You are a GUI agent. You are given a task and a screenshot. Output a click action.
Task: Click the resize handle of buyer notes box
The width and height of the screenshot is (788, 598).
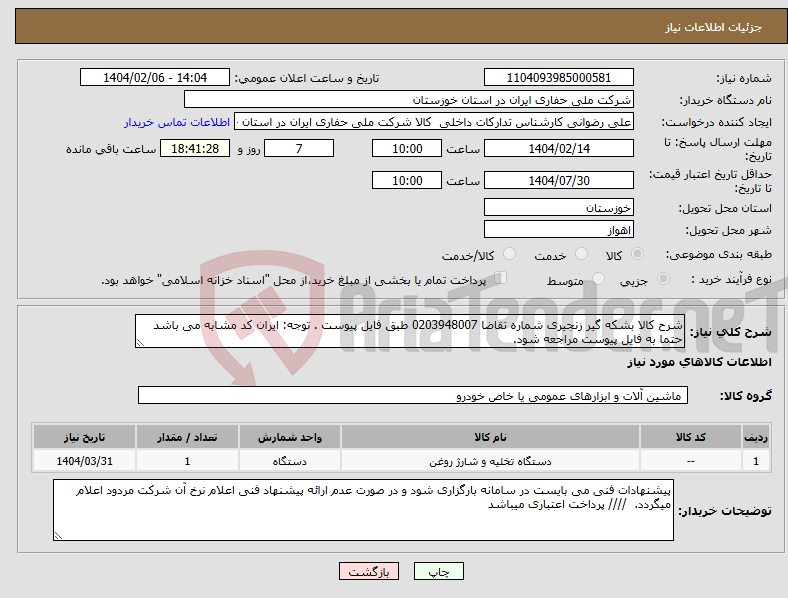(58, 536)
